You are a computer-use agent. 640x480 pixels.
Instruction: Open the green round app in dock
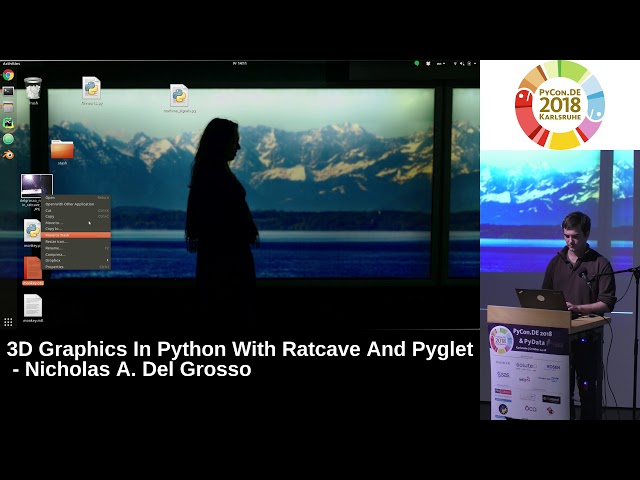pos(8,139)
